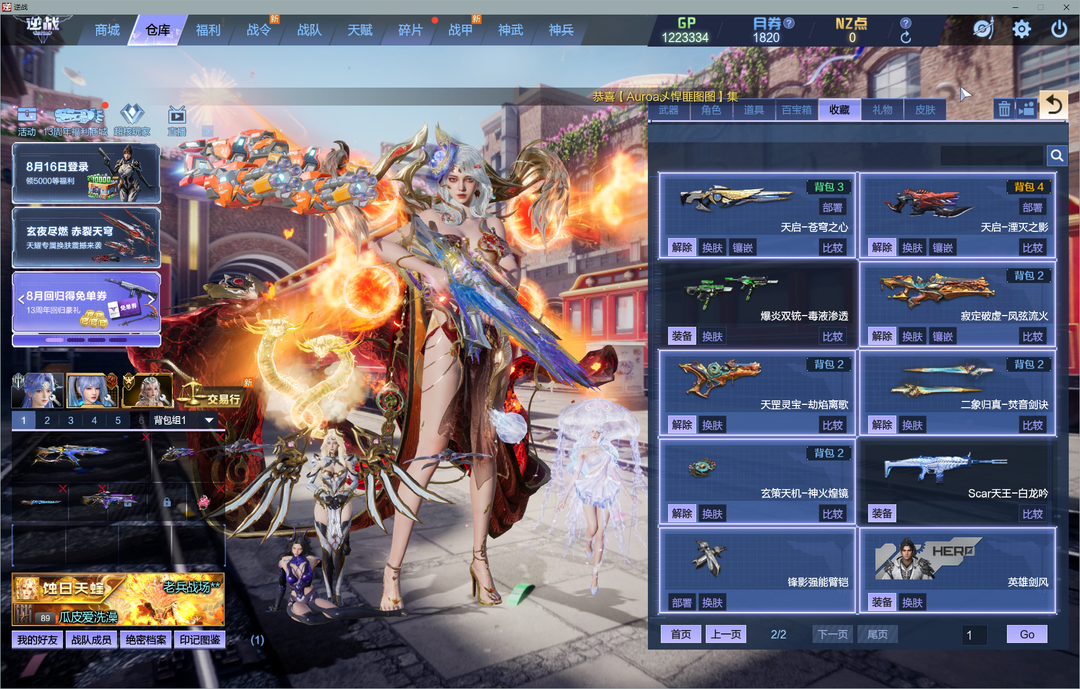Click the Go page jump button

click(x=1027, y=635)
